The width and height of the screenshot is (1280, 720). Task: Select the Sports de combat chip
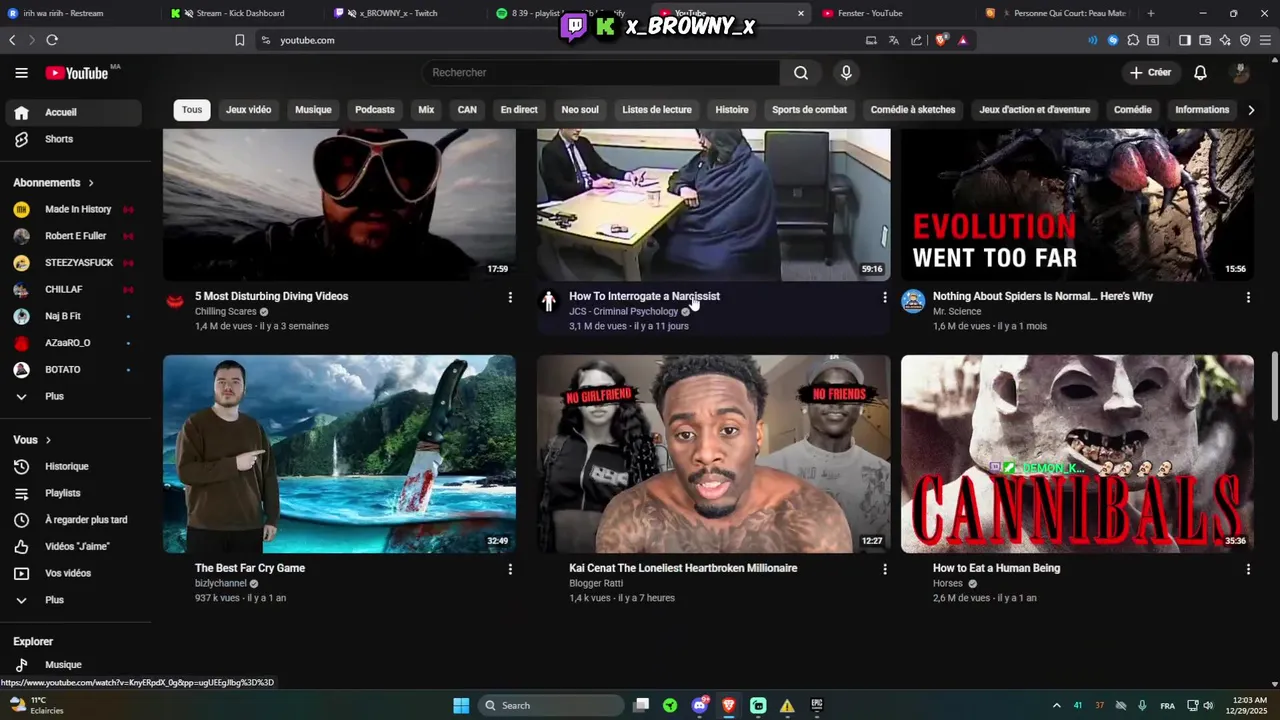[x=809, y=110]
